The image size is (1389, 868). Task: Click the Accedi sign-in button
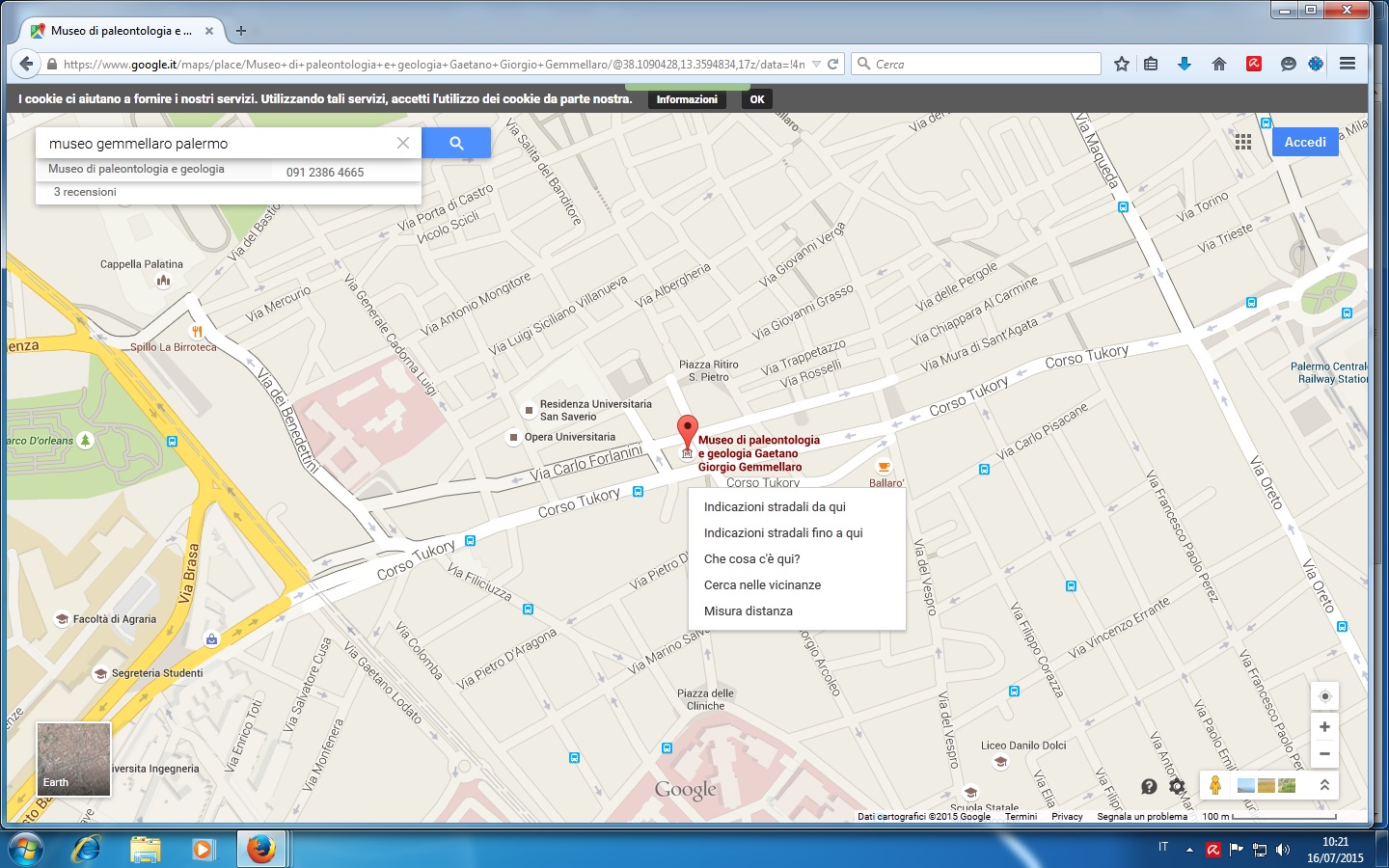(1305, 142)
